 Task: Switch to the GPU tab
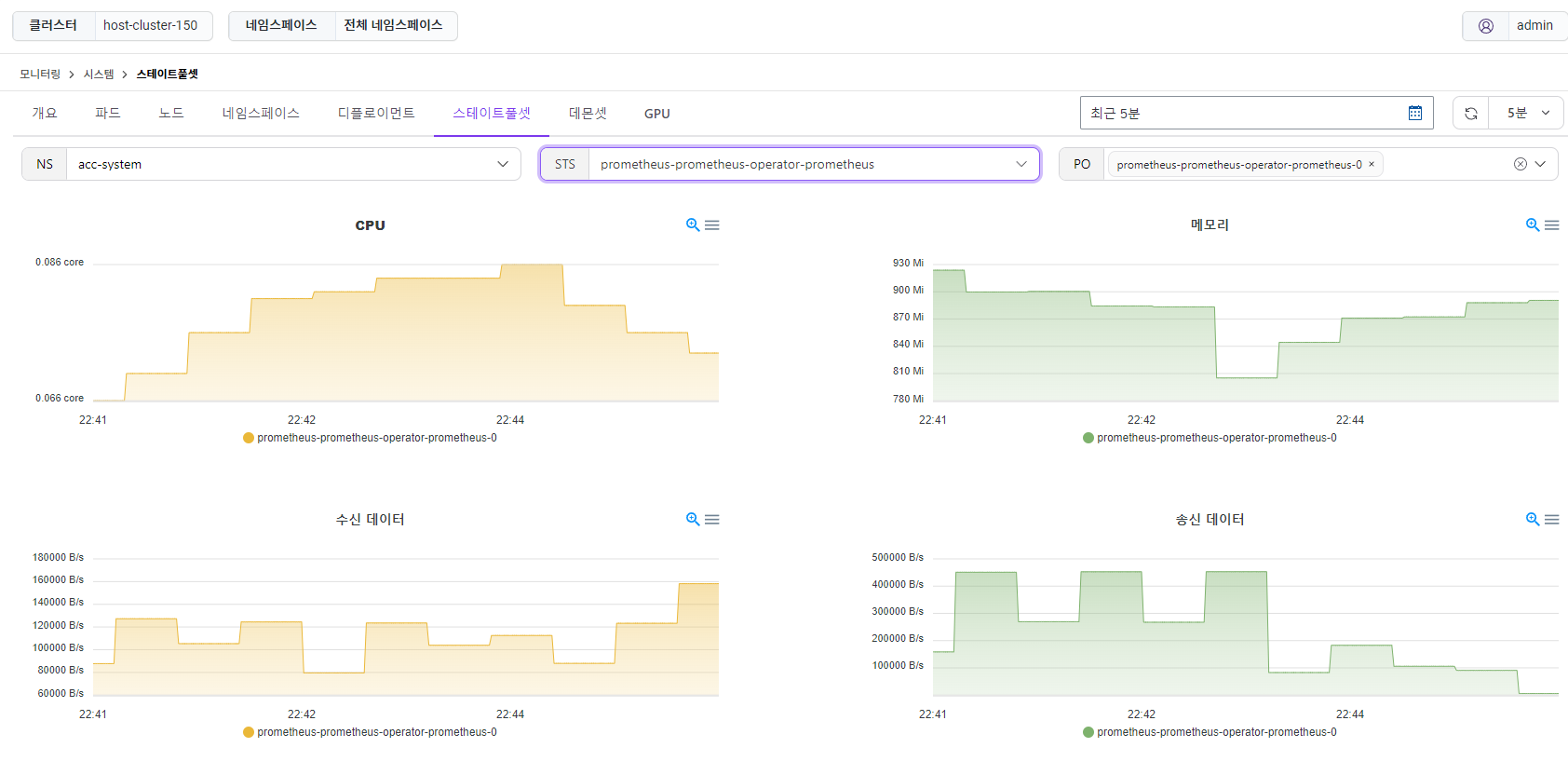[657, 114]
